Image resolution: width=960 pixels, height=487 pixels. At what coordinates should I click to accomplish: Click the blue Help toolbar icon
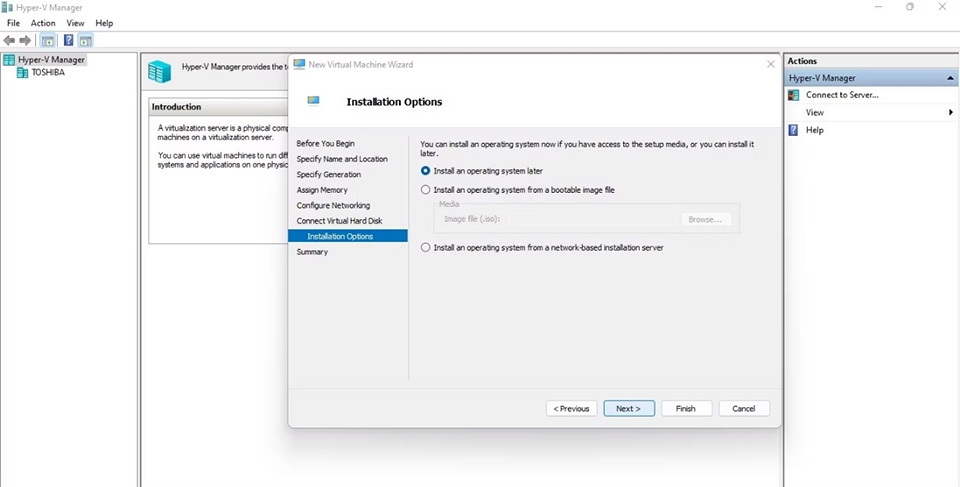click(69, 40)
